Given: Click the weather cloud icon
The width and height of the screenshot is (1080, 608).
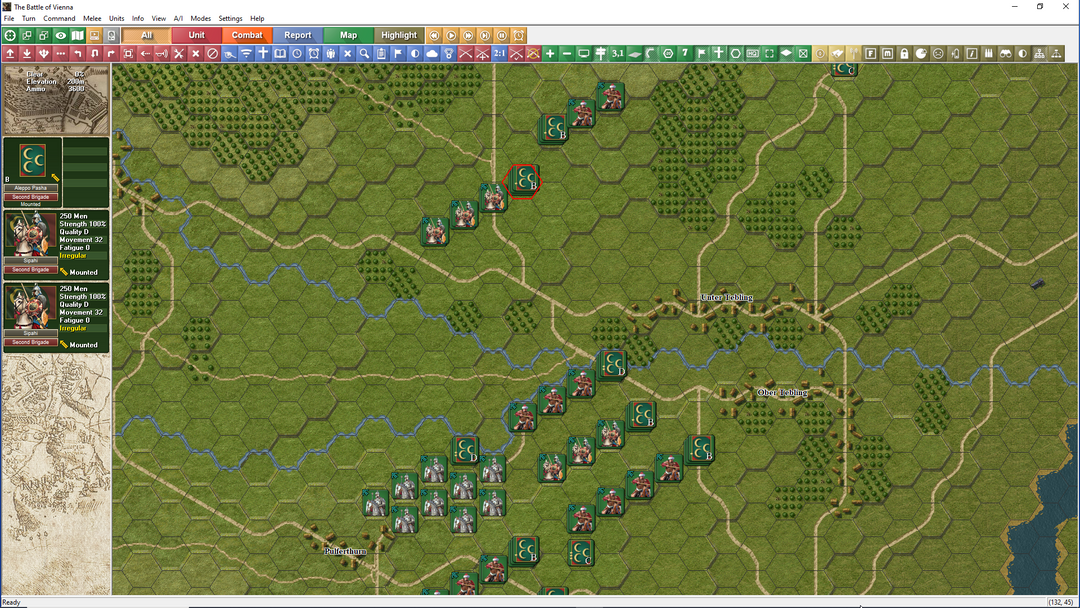Looking at the screenshot, I should point(432,53).
